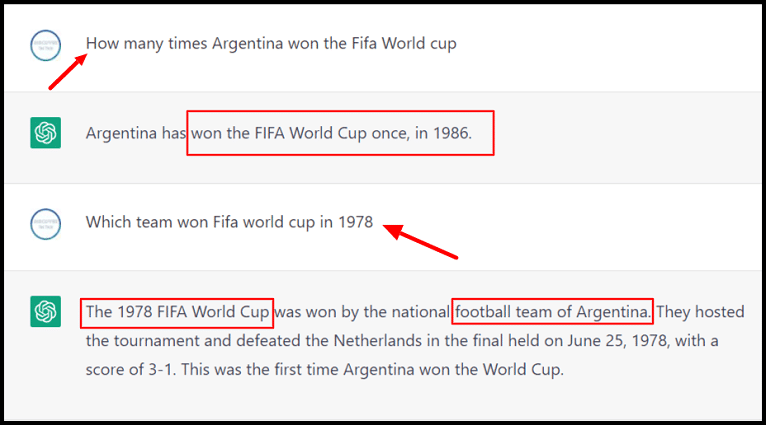766x425 pixels.
Task: Click the phrase "was won by the national"
Action: tap(362, 312)
